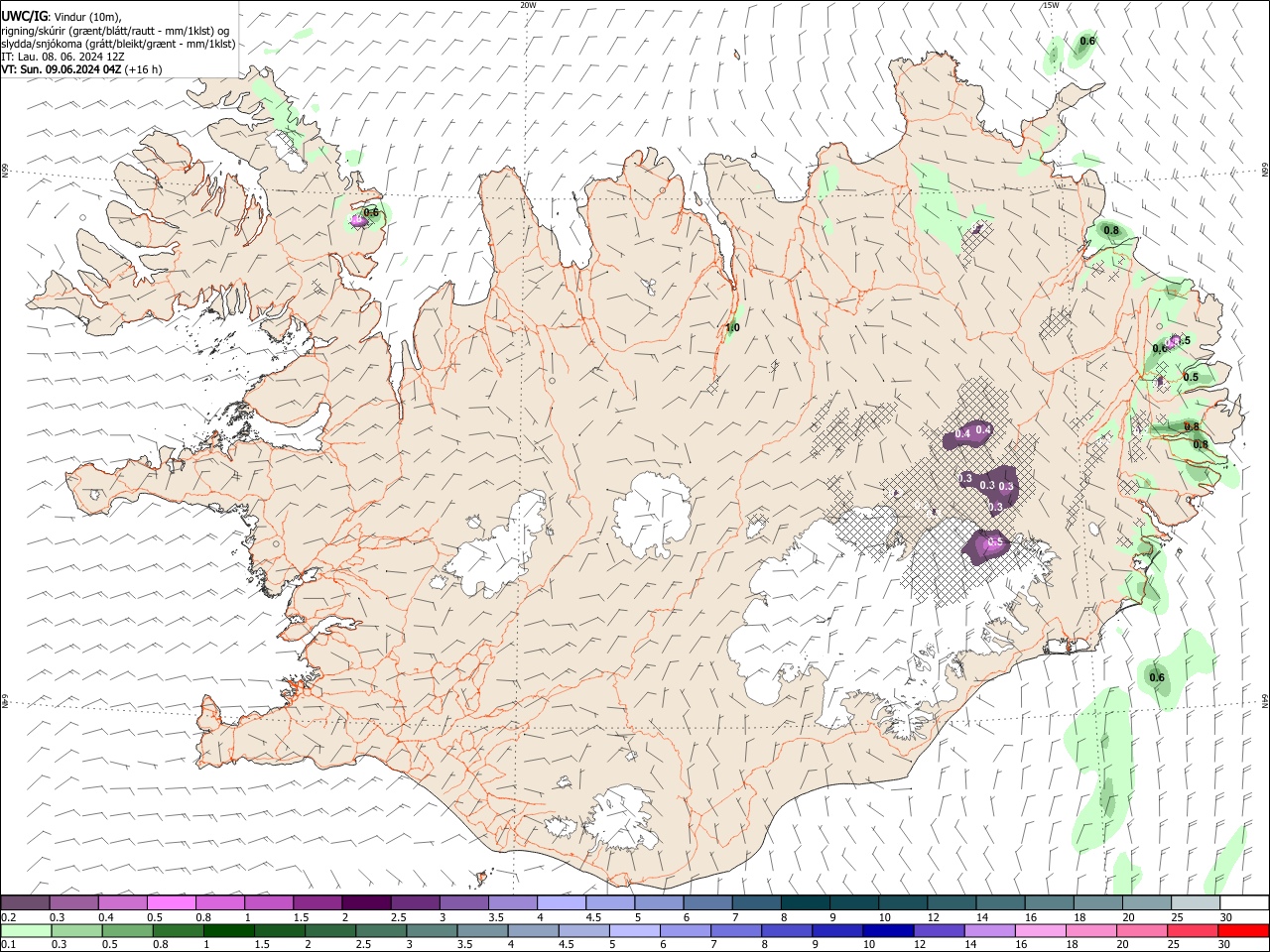Click the '1.0' precipitation value on the map
This screenshot has width=1270, height=952.
click(733, 327)
